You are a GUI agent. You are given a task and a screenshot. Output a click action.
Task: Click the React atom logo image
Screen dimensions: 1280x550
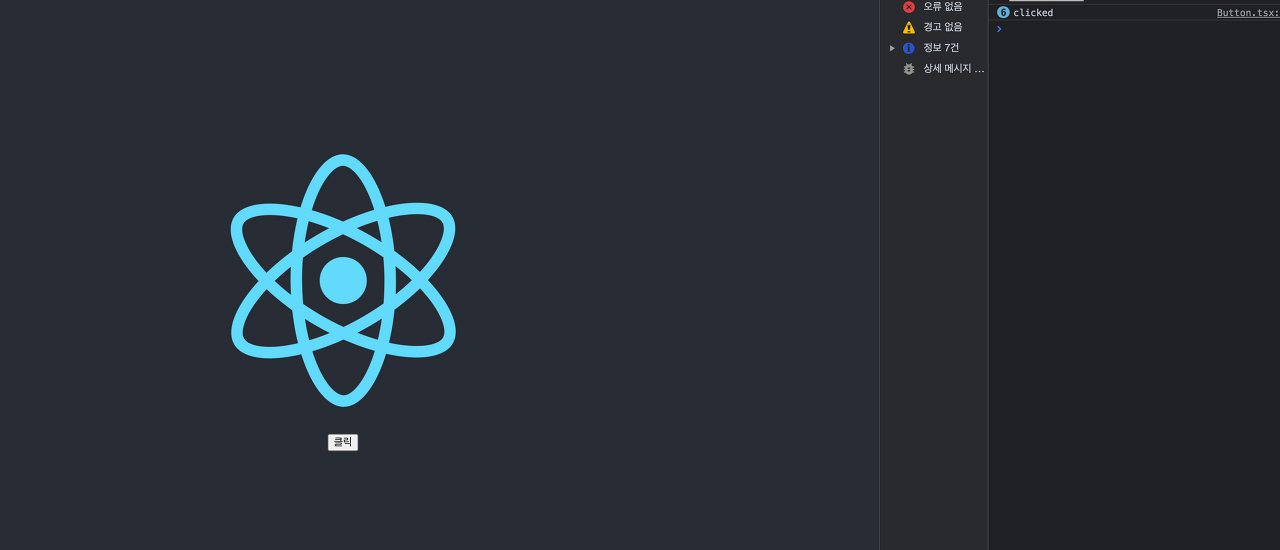tap(343, 280)
